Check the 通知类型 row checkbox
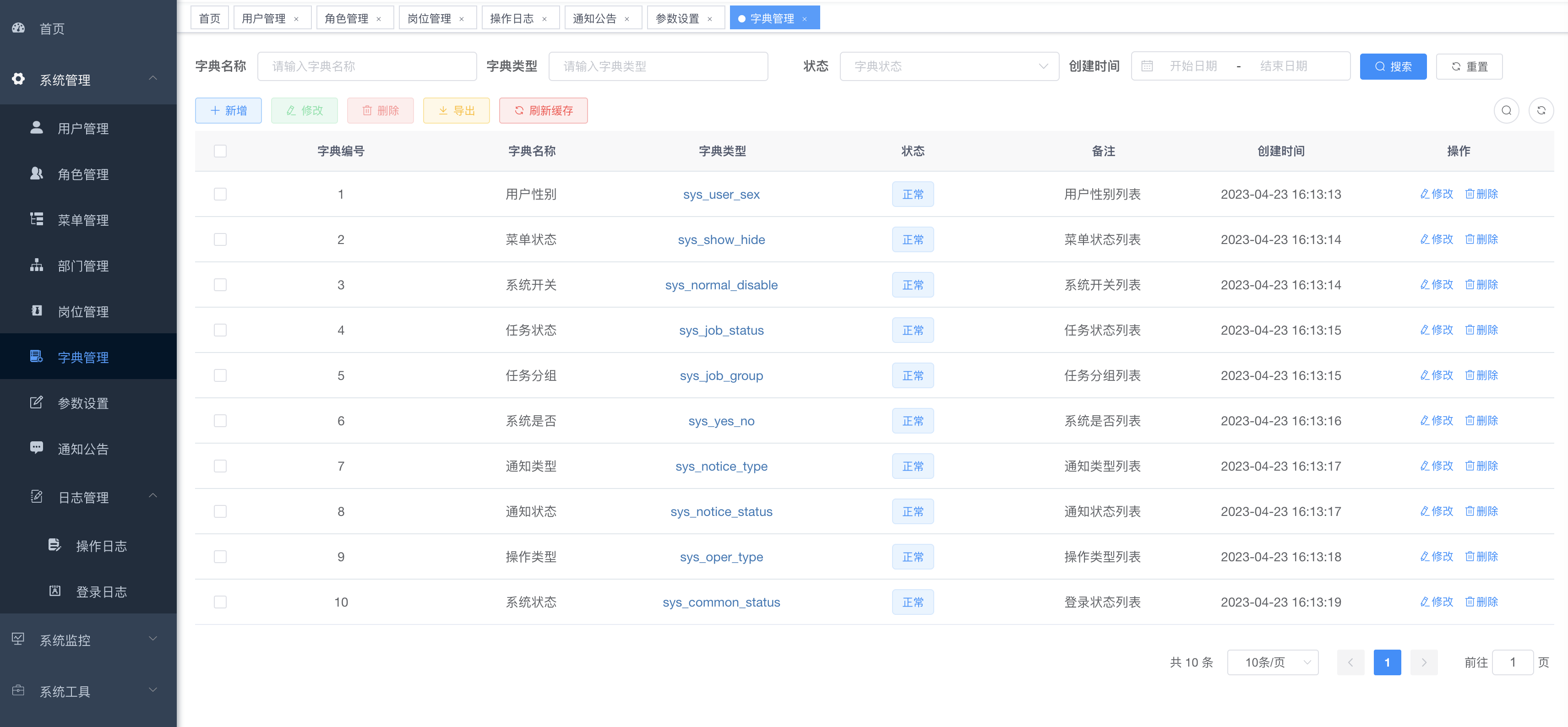 click(x=220, y=466)
